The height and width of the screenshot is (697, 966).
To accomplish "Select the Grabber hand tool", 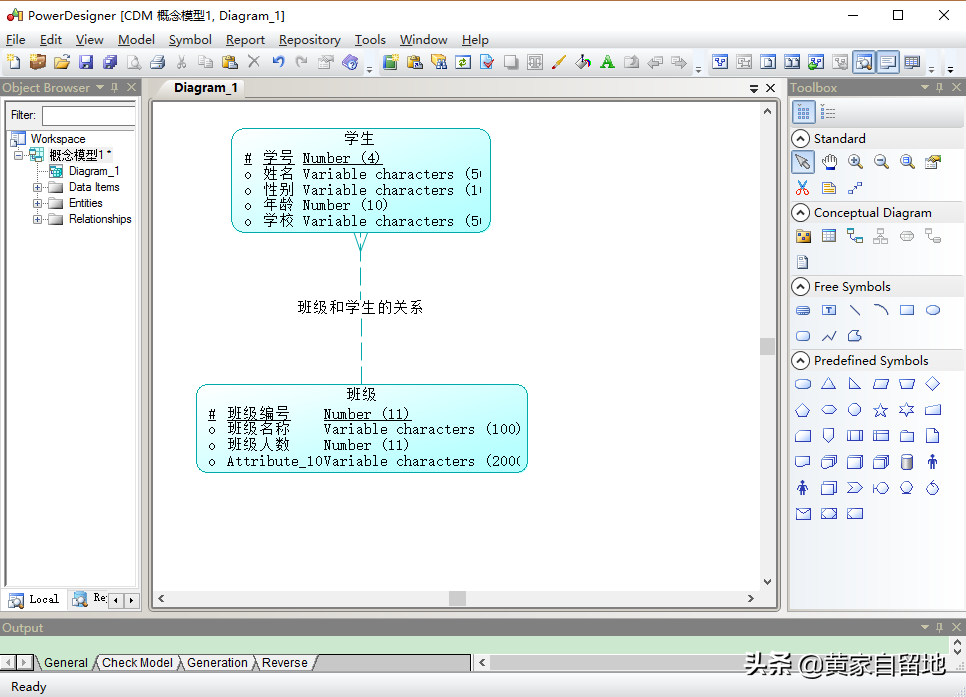I will 828,161.
